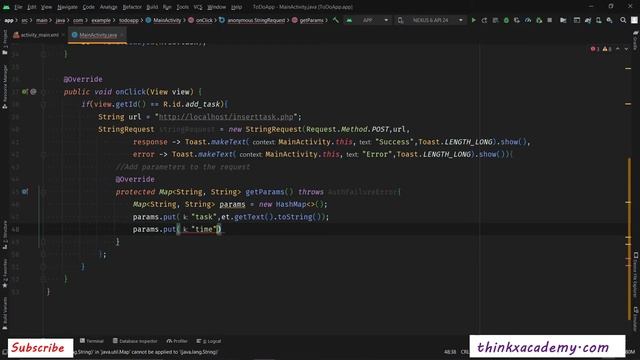
Task: Click the HashMap text in the code
Action: pos(291,204)
